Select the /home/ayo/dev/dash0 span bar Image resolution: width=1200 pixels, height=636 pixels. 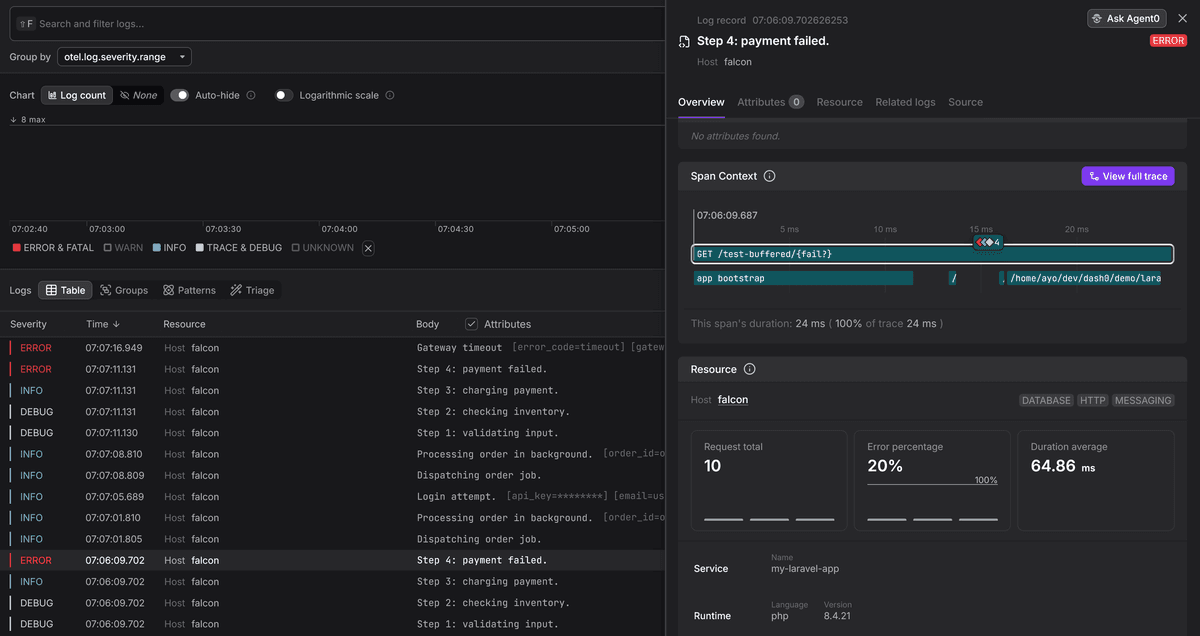coord(1084,278)
